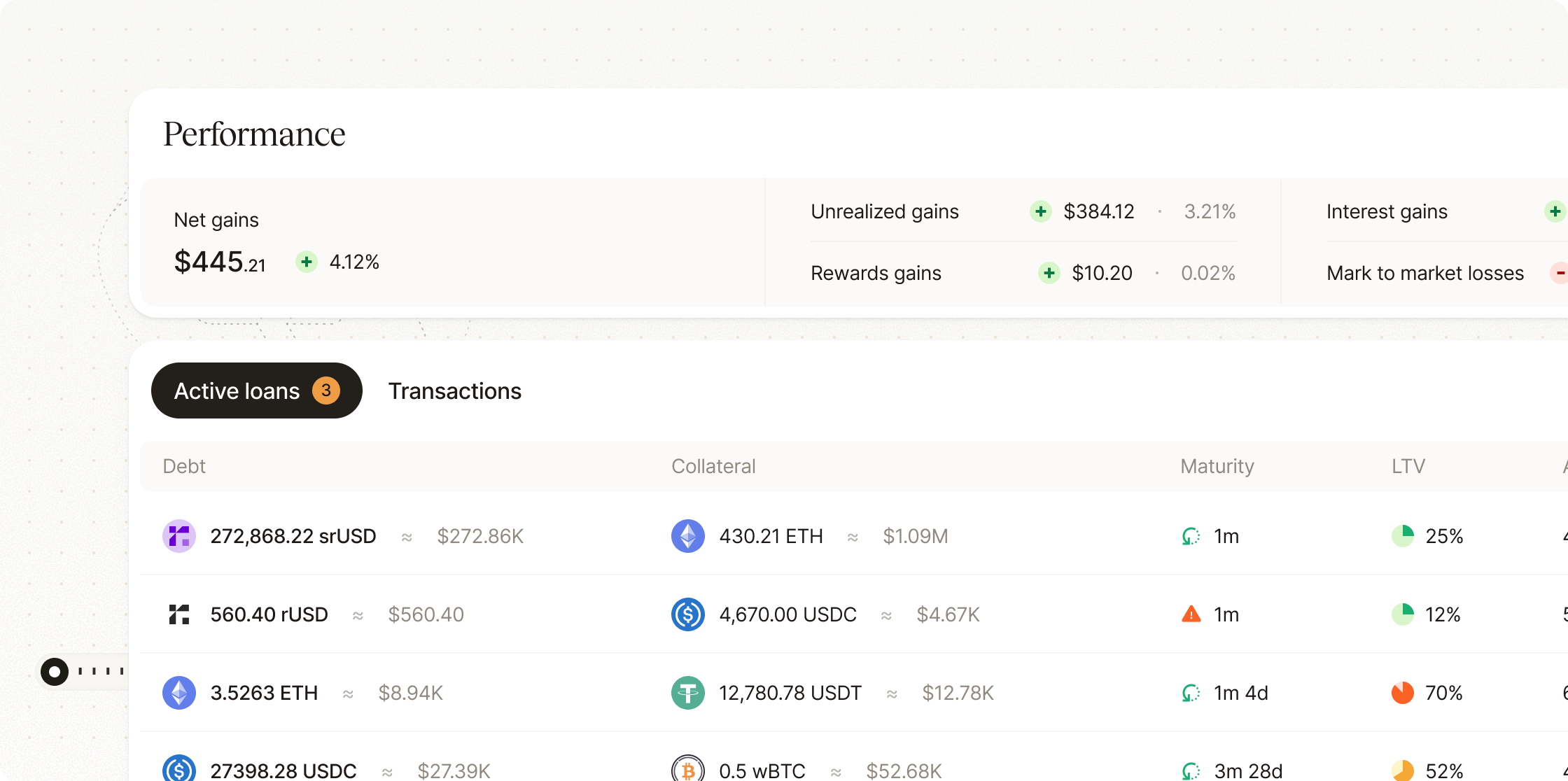Click the 4,670.00 USDC collateral amount
Screen dimensions: 1568x781
[787, 614]
